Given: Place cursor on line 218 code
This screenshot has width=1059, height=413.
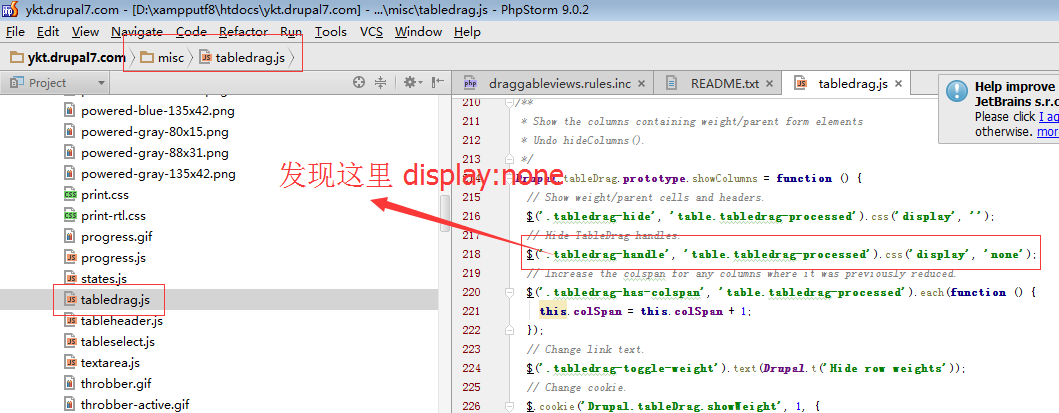Looking at the screenshot, I should pyautogui.click(x=781, y=254).
